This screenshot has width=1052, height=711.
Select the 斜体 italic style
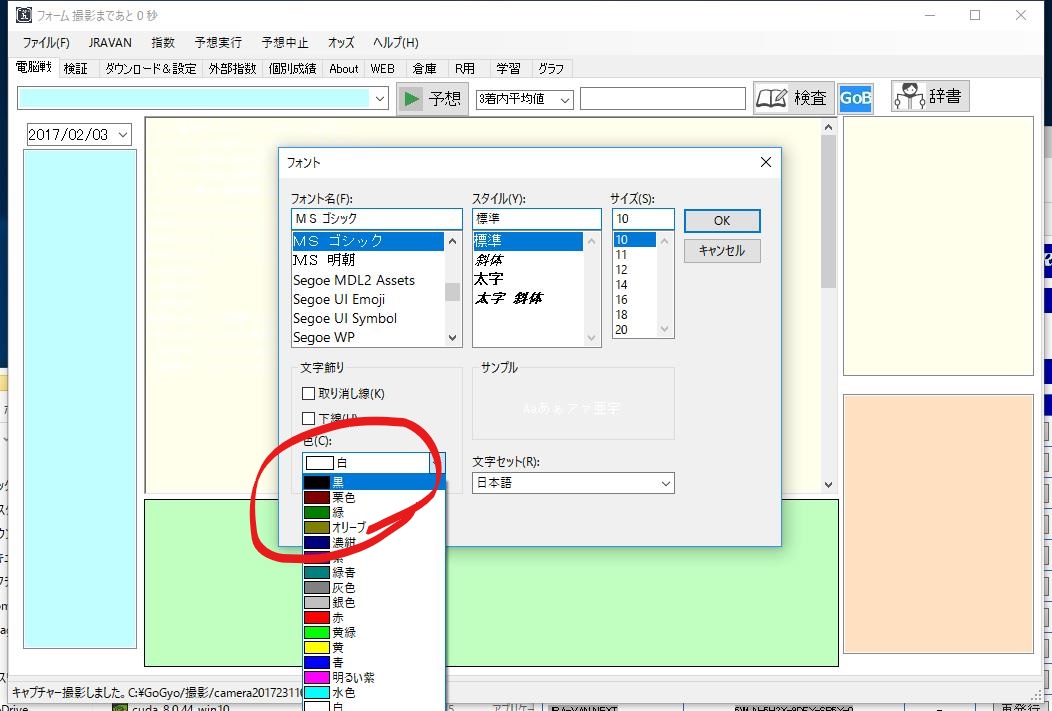tap(528, 260)
